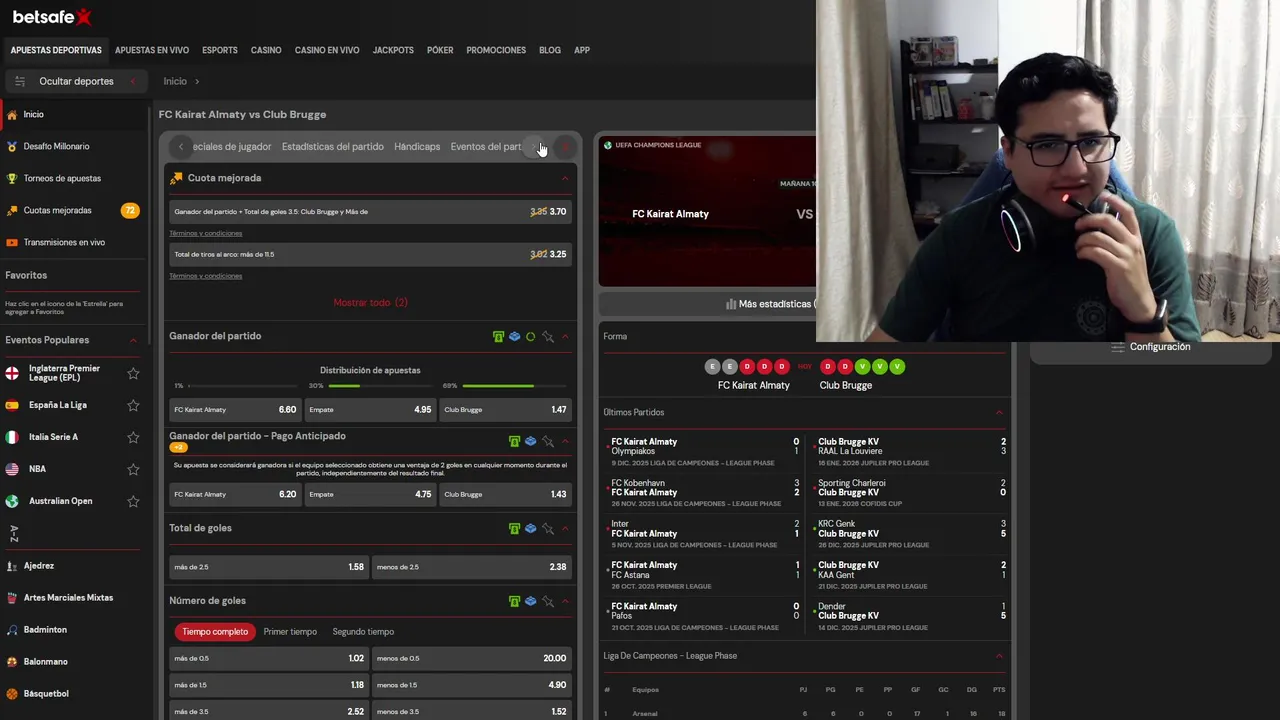
Task: Favorite Australian Open with star
Action: (133, 501)
